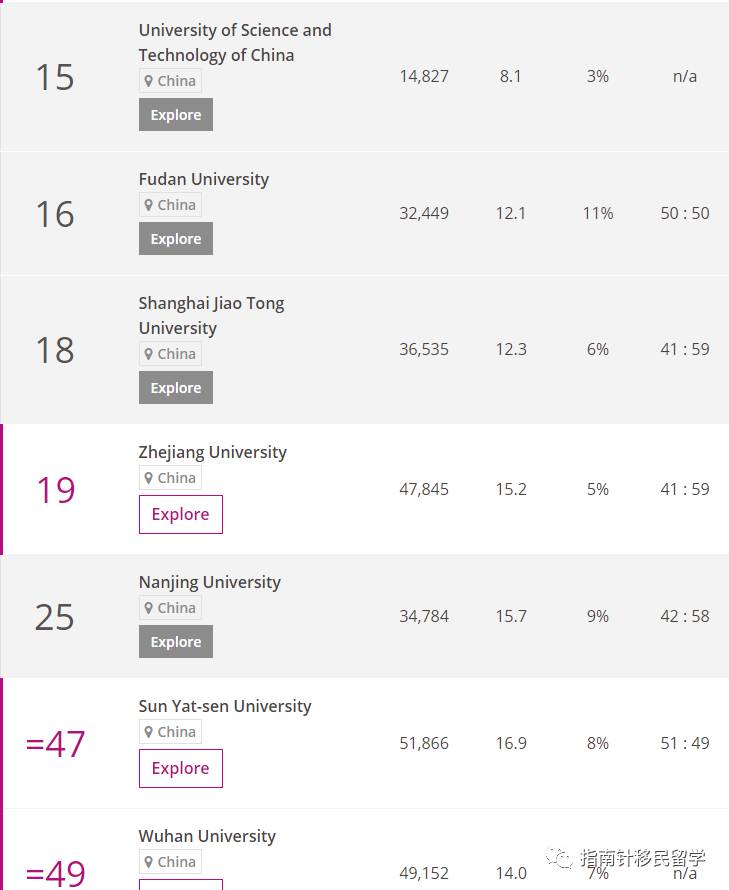Click Explore under Shanghai Jiao Tong University
Screen dimensions: 729x890
tap(175, 387)
